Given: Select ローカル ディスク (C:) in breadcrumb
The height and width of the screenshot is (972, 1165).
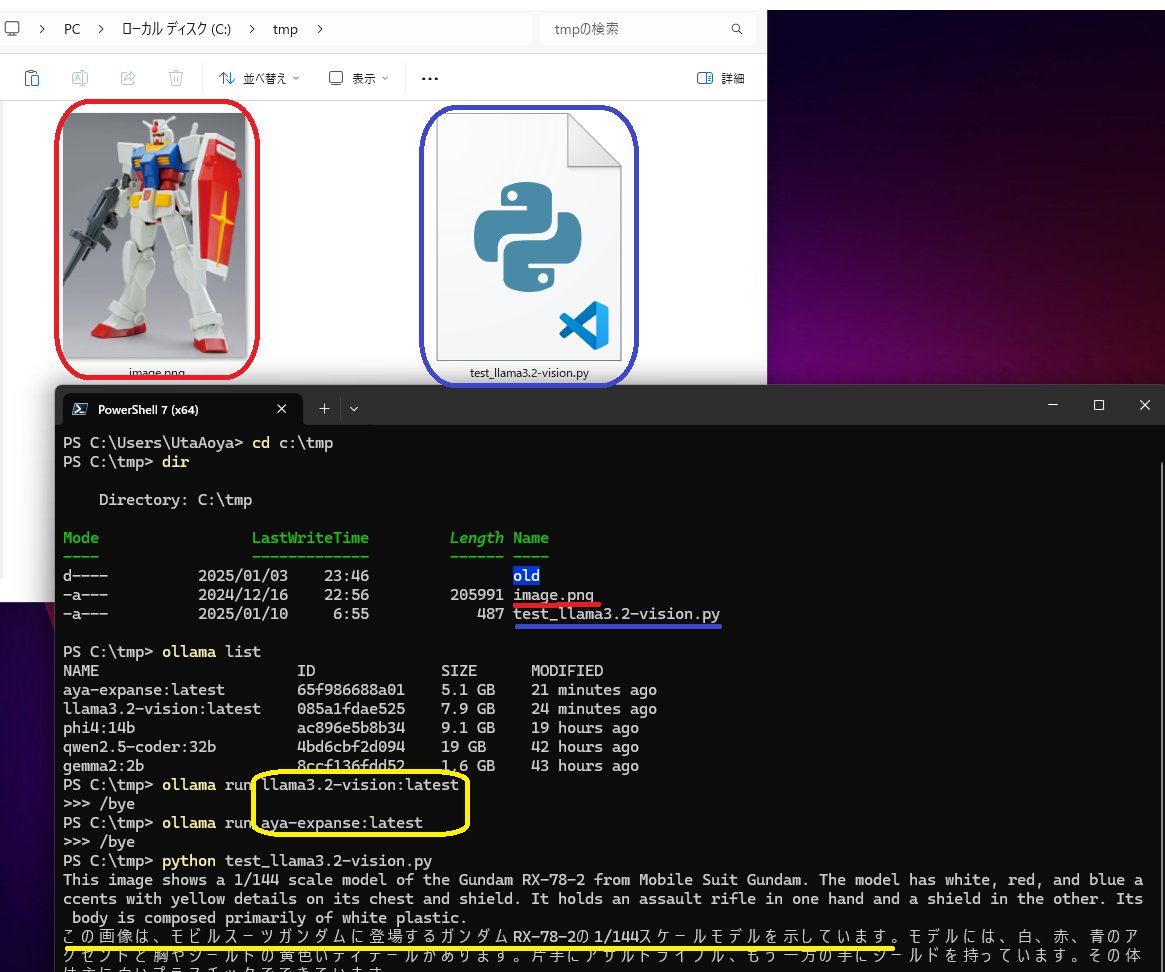Looking at the screenshot, I should click(x=176, y=29).
